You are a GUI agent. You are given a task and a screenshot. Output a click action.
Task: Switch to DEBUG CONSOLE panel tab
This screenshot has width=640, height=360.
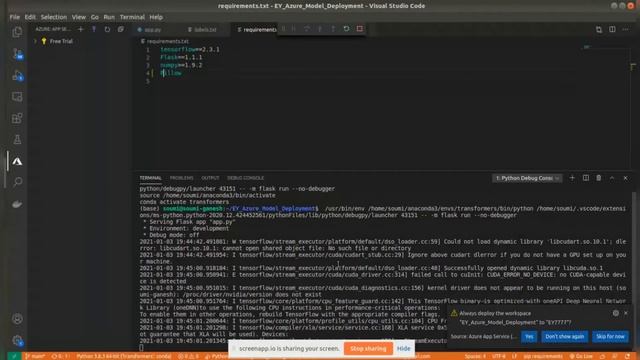[245, 178]
